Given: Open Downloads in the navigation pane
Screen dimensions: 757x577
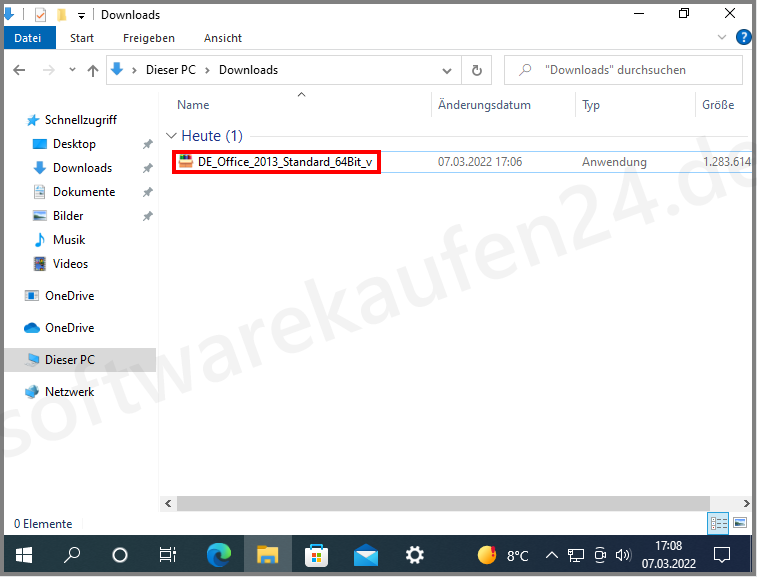Looking at the screenshot, I should click(82, 168).
